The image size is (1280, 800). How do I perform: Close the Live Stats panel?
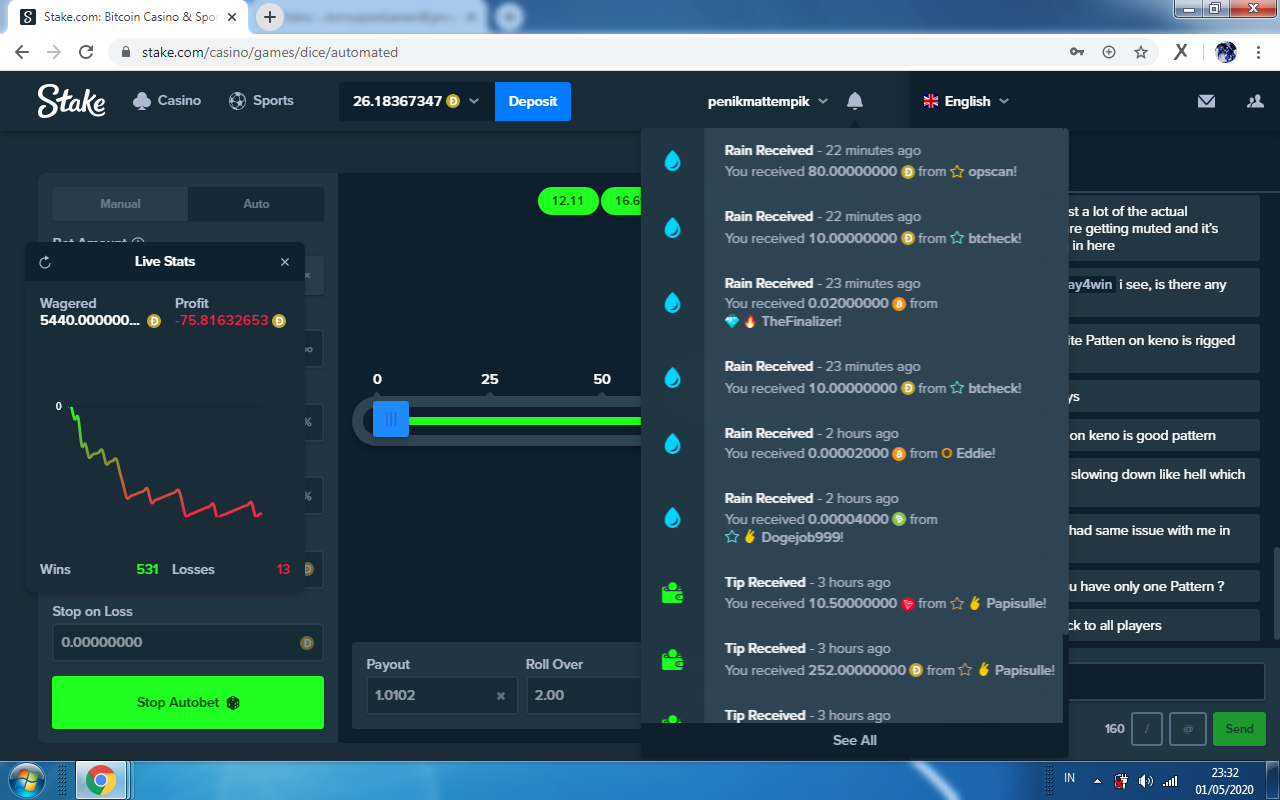click(x=285, y=262)
